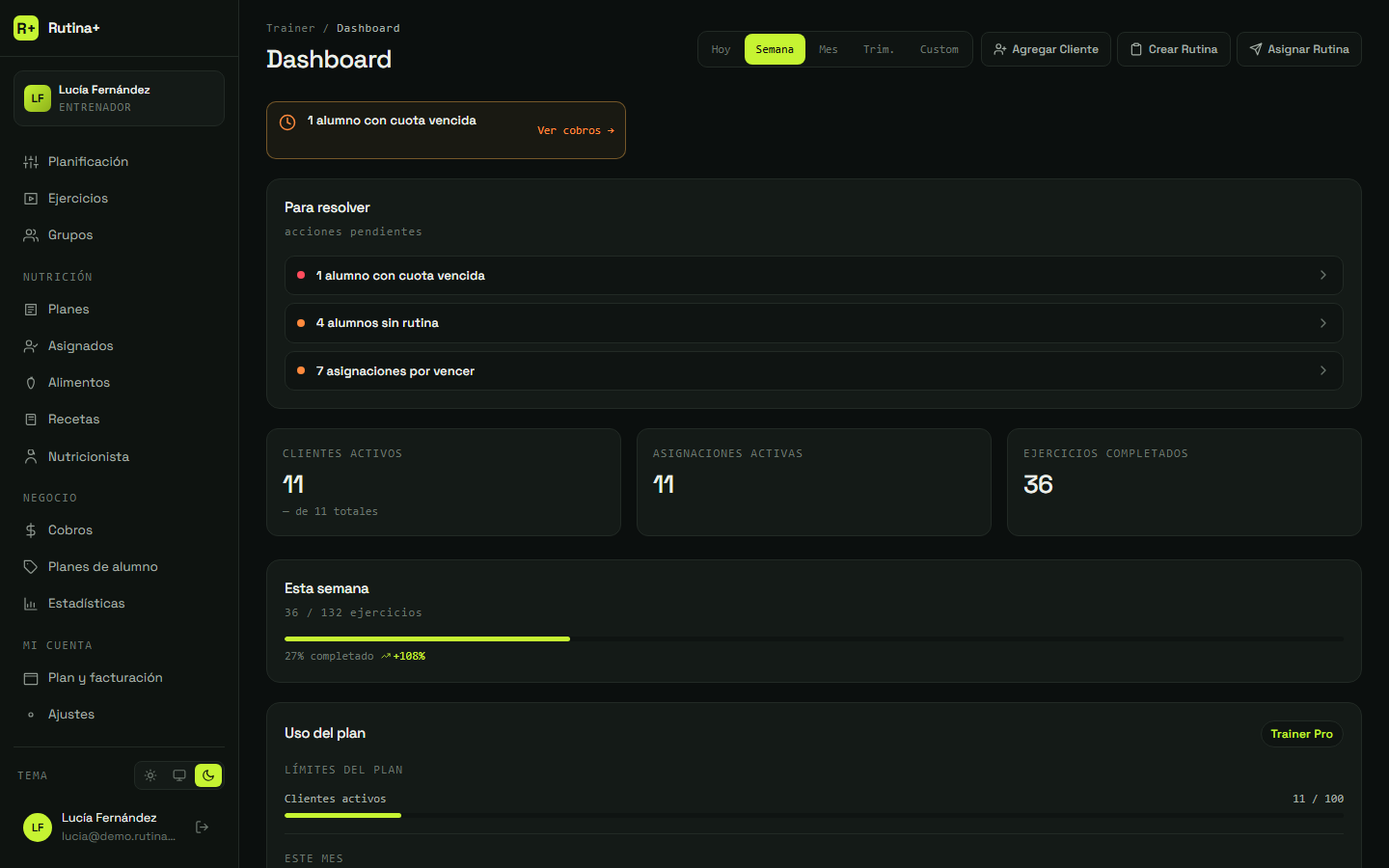Open Recetas in sidebar
This screenshot has height=868, width=1389.
pyautogui.click(x=119, y=420)
